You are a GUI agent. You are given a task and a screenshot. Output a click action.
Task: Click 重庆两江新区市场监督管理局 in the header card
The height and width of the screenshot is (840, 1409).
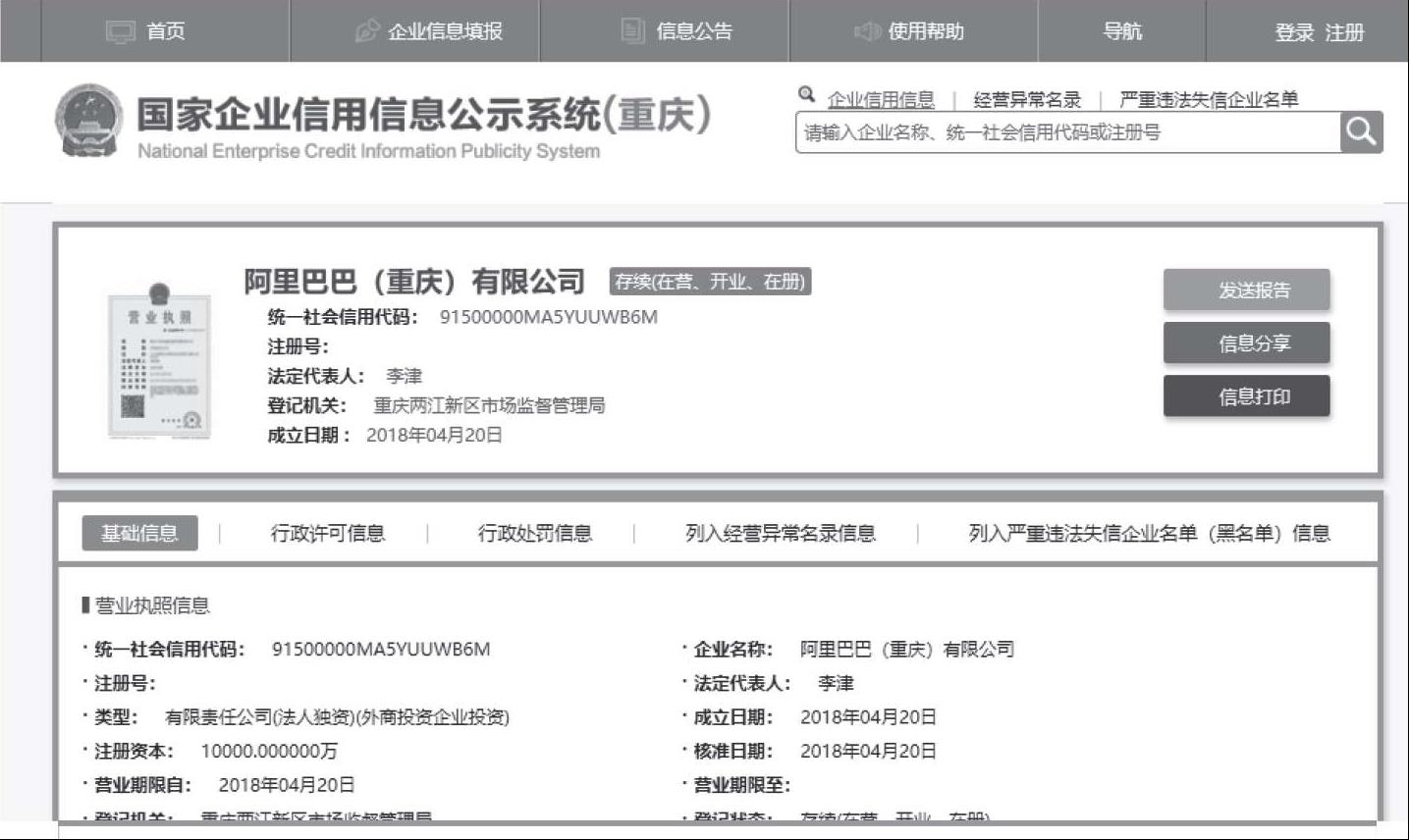pyautogui.click(x=489, y=405)
